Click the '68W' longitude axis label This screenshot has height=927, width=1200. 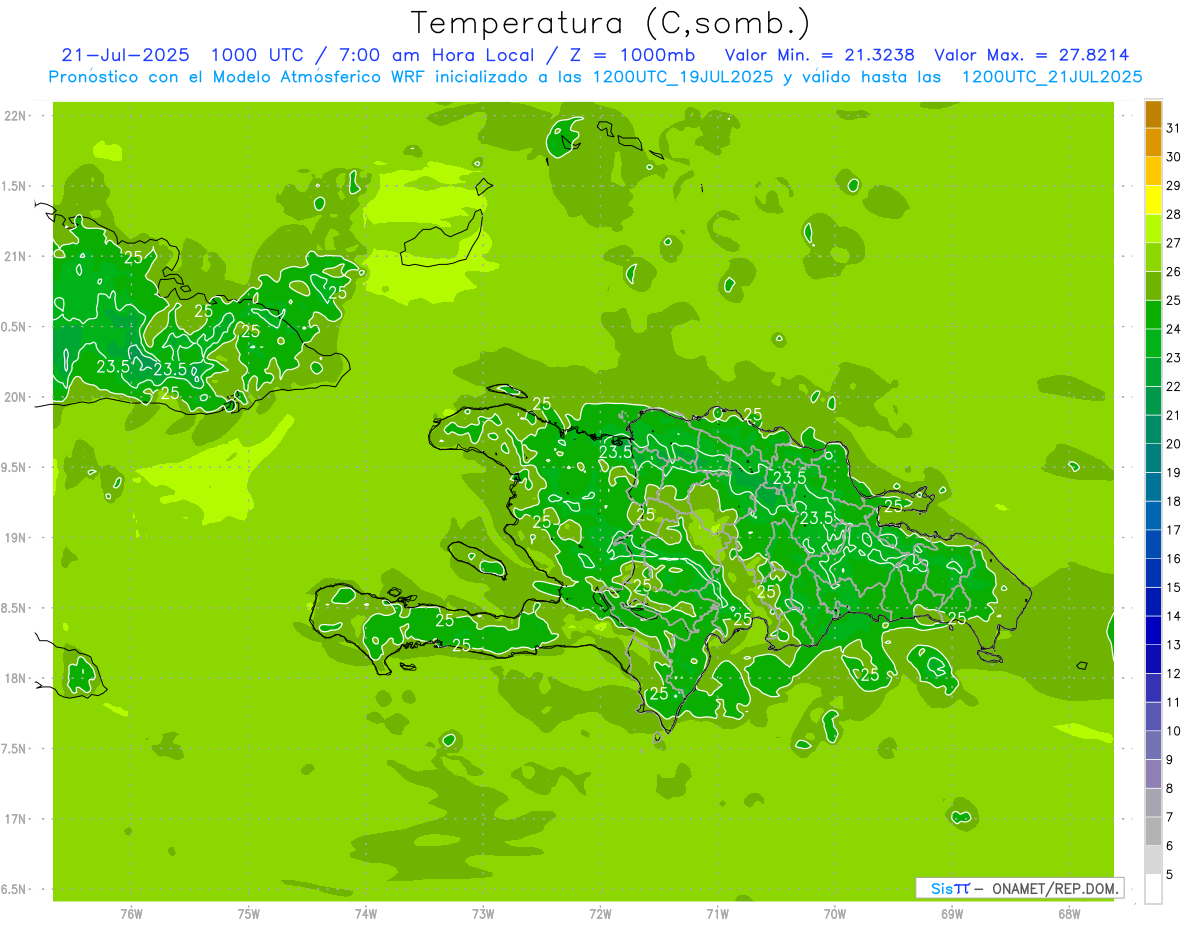[1069, 914]
